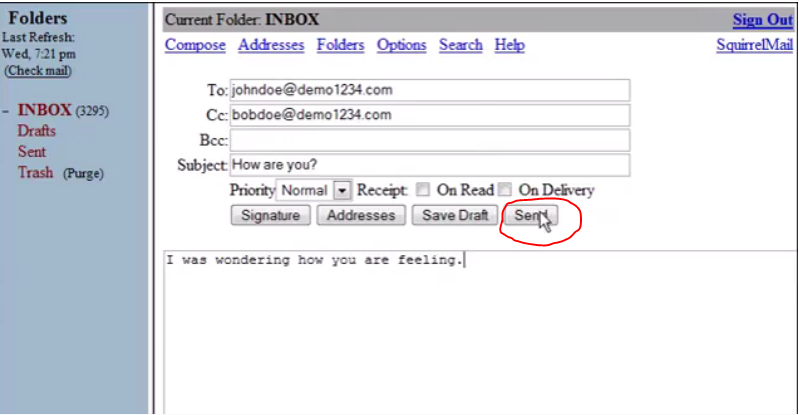Enable the On Read receipt checkbox
Viewport: 799px width, 415px height.
pos(422,190)
